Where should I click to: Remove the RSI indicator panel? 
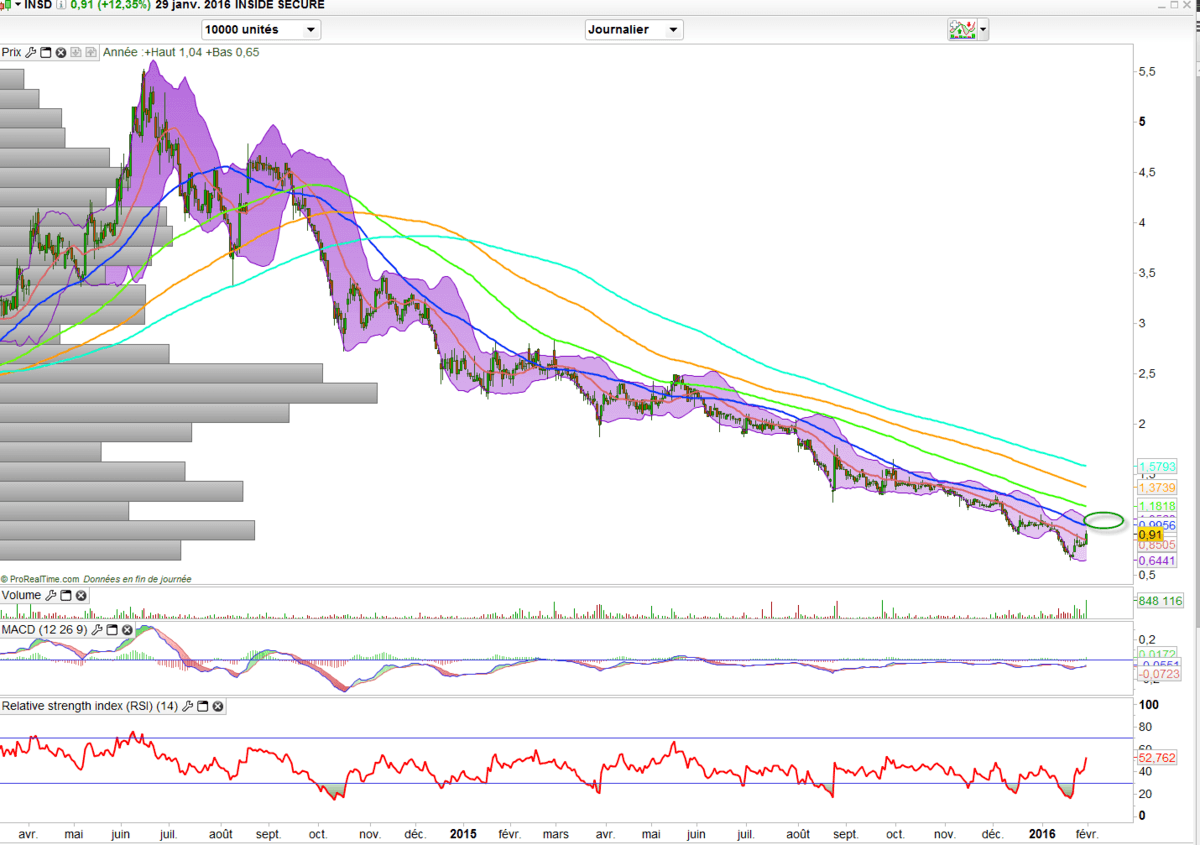(218, 706)
